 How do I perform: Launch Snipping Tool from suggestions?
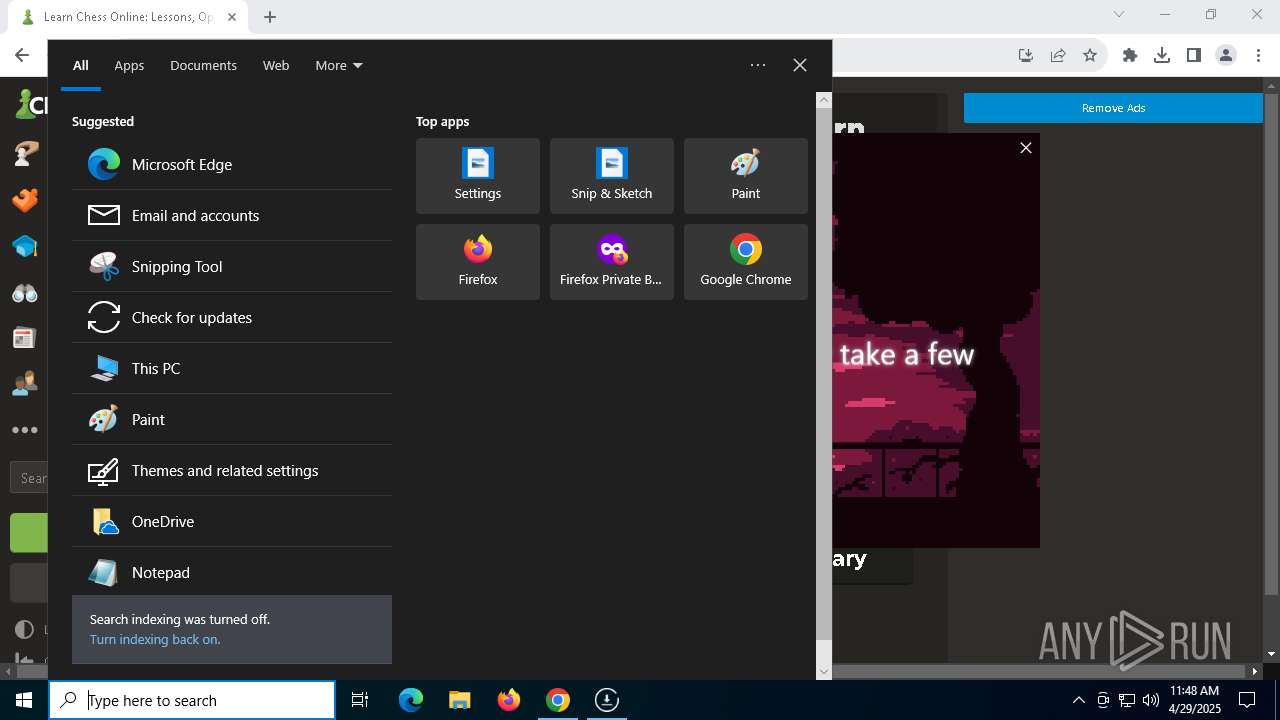232,266
